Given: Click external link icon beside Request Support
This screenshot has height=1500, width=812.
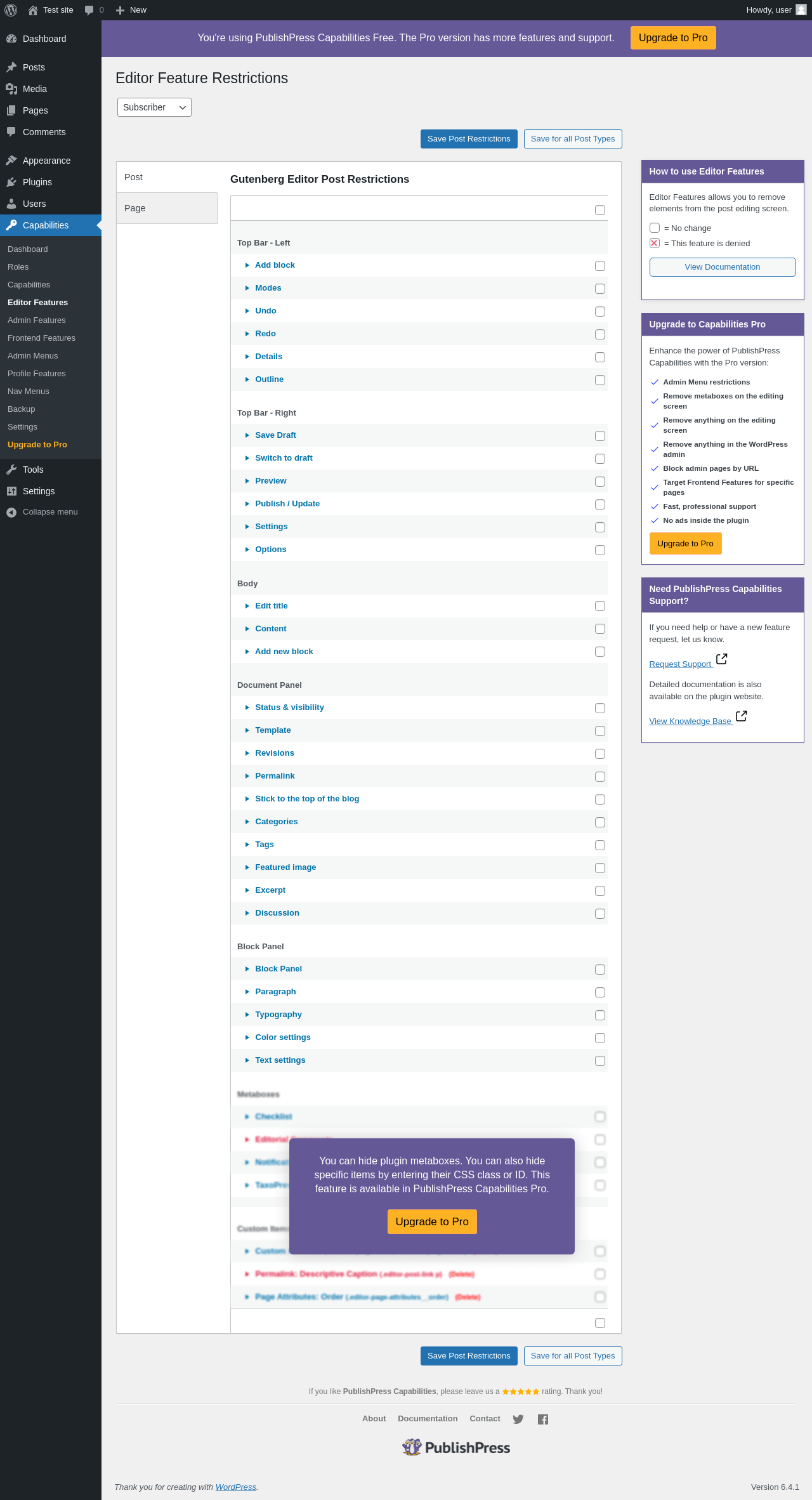Looking at the screenshot, I should [722, 659].
